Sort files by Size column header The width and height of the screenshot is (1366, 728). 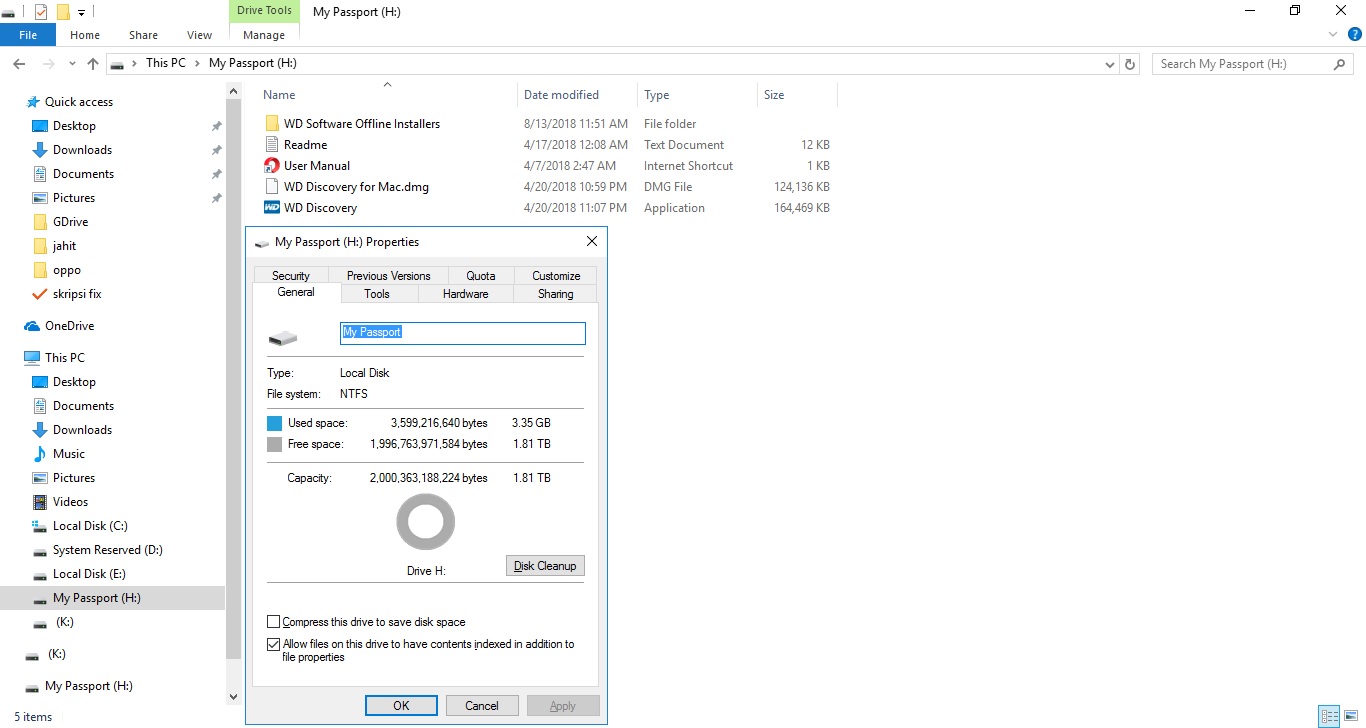click(797, 95)
